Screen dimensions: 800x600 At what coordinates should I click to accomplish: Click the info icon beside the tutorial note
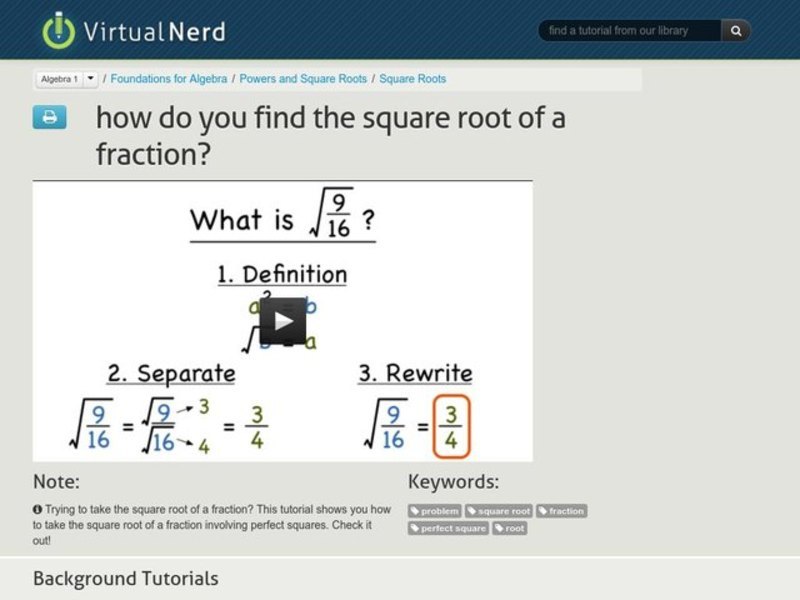click(x=37, y=509)
